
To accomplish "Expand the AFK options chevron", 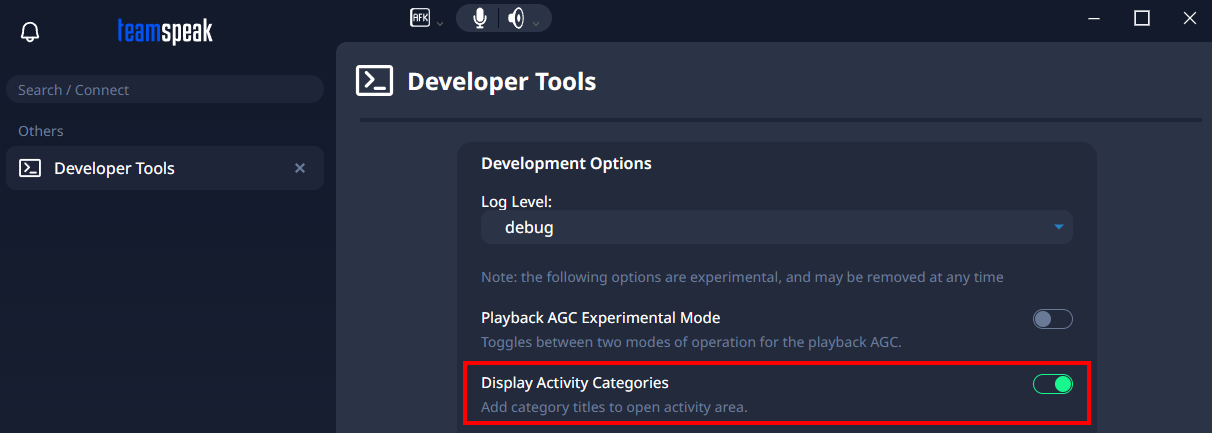I will (440, 23).
